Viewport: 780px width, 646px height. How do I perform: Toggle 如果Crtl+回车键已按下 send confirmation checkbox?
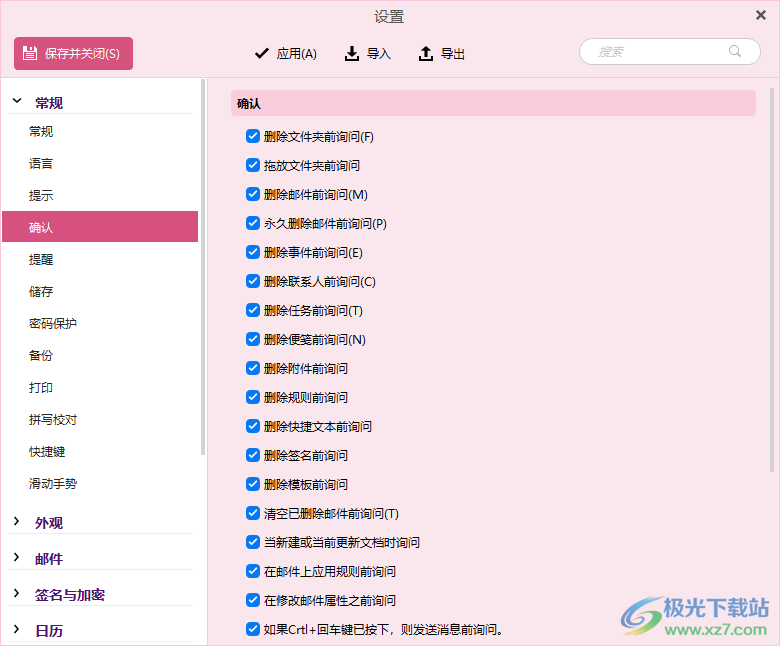(253, 629)
